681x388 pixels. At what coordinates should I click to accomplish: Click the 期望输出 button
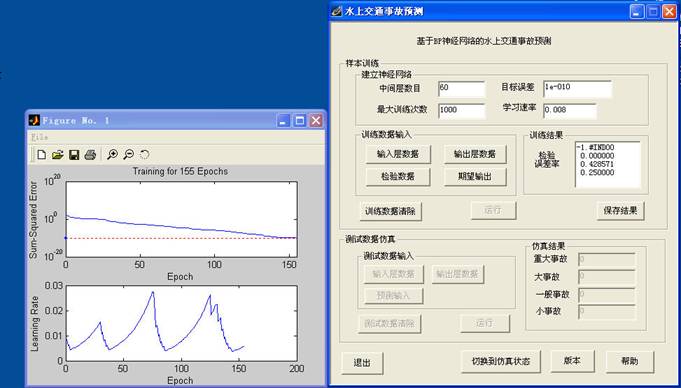pos(475,177)
